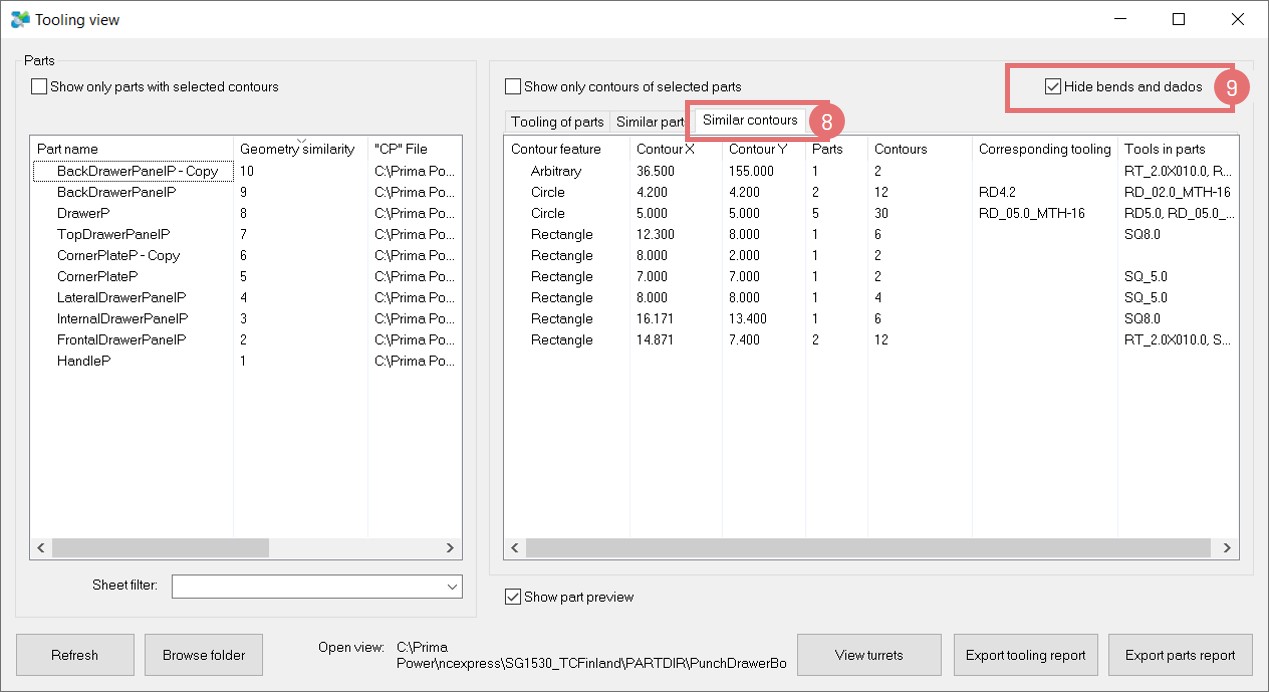
Task: Click left scroll arrow in Parts list scrollbar
Action: [x=42, y=548]
